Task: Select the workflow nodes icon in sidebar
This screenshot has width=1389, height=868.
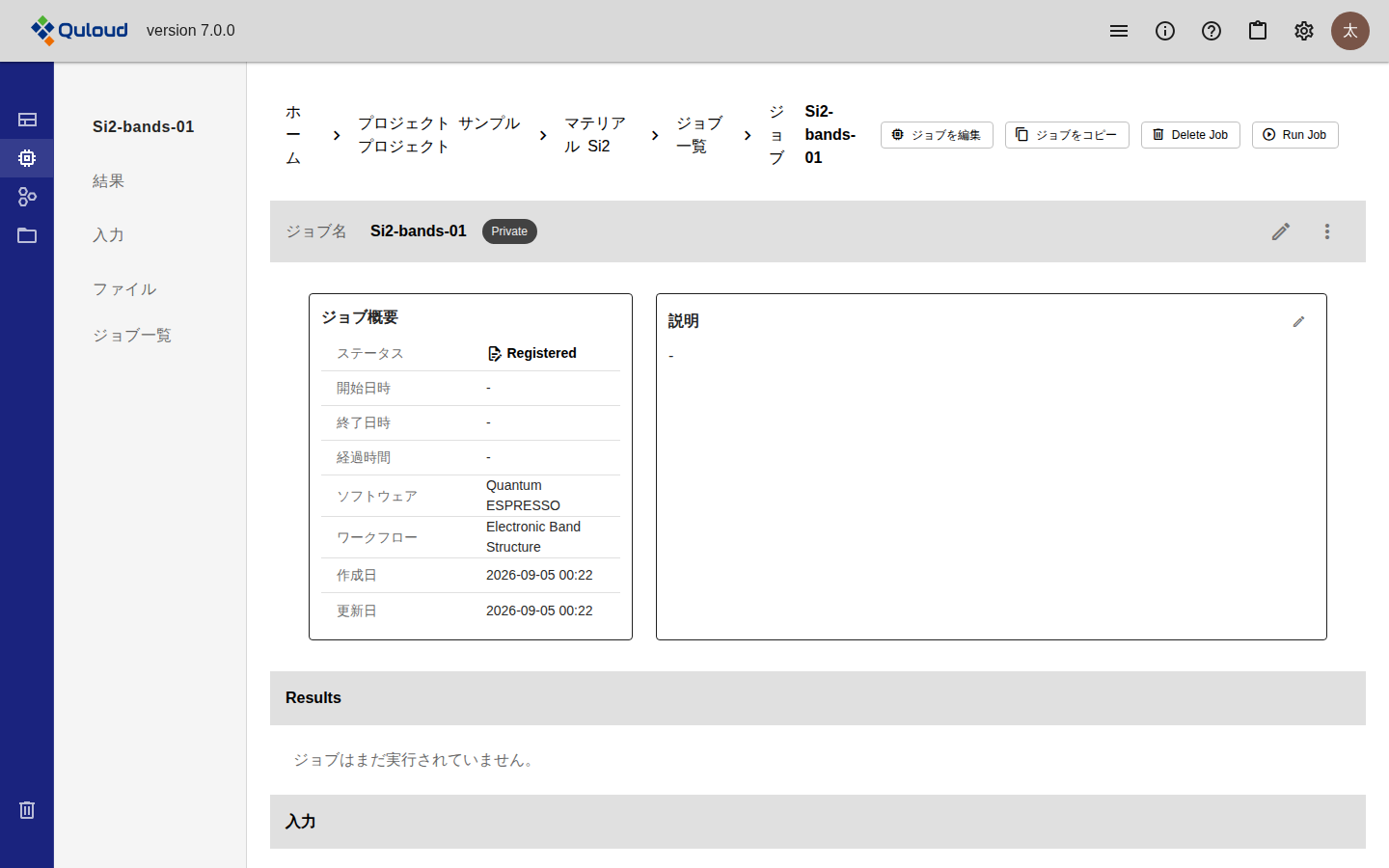Action: coord(27,197)
